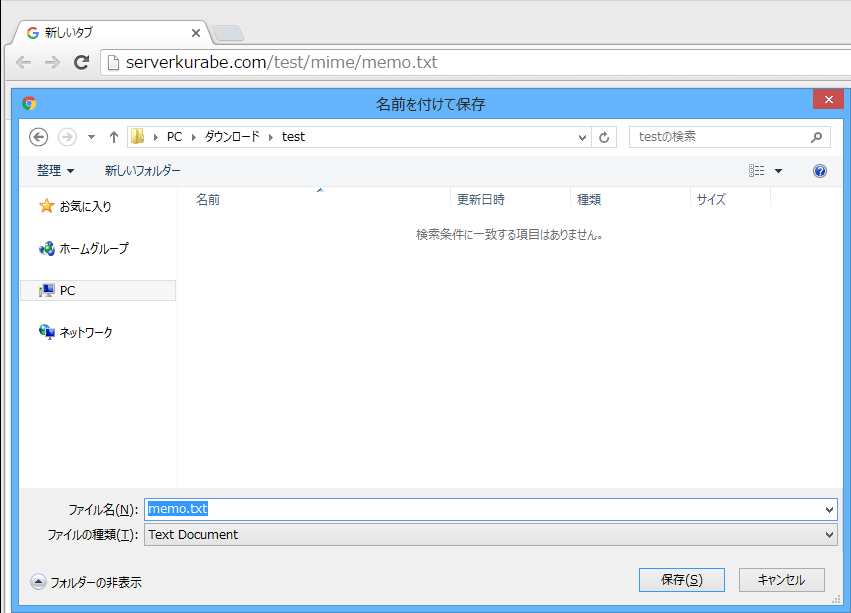This screenshot has width=851, height=613.
Task: Collapse folders with フォルダーの非表示
Action: (86, 582)
